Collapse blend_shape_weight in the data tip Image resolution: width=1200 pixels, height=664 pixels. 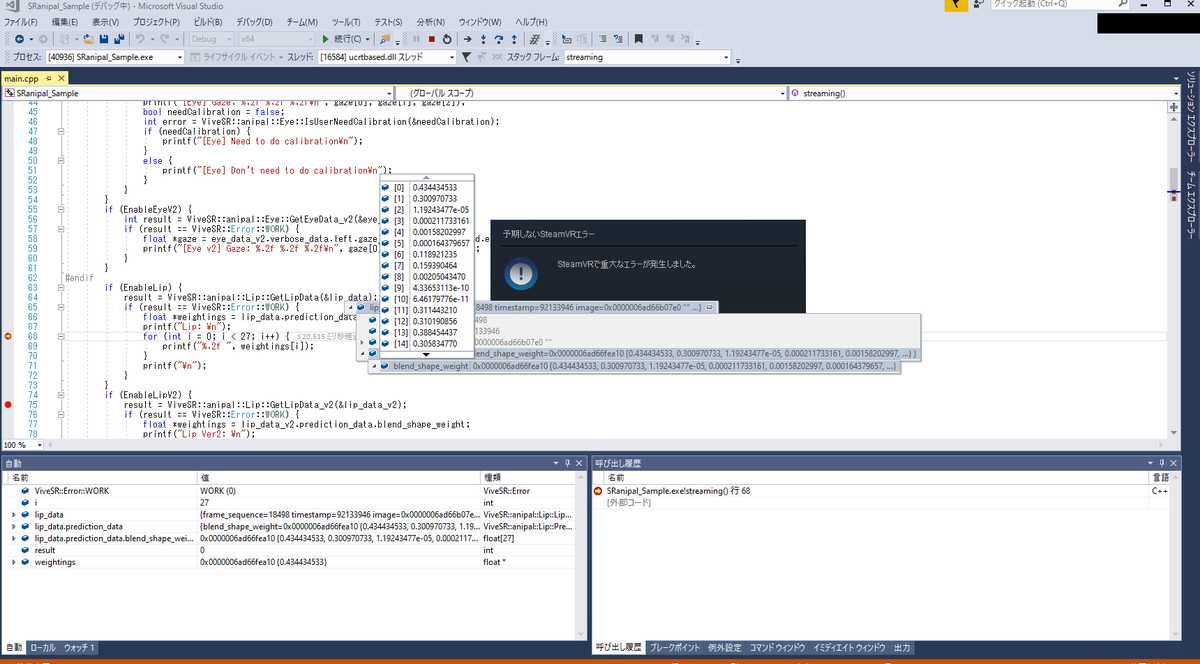point(375,367)
